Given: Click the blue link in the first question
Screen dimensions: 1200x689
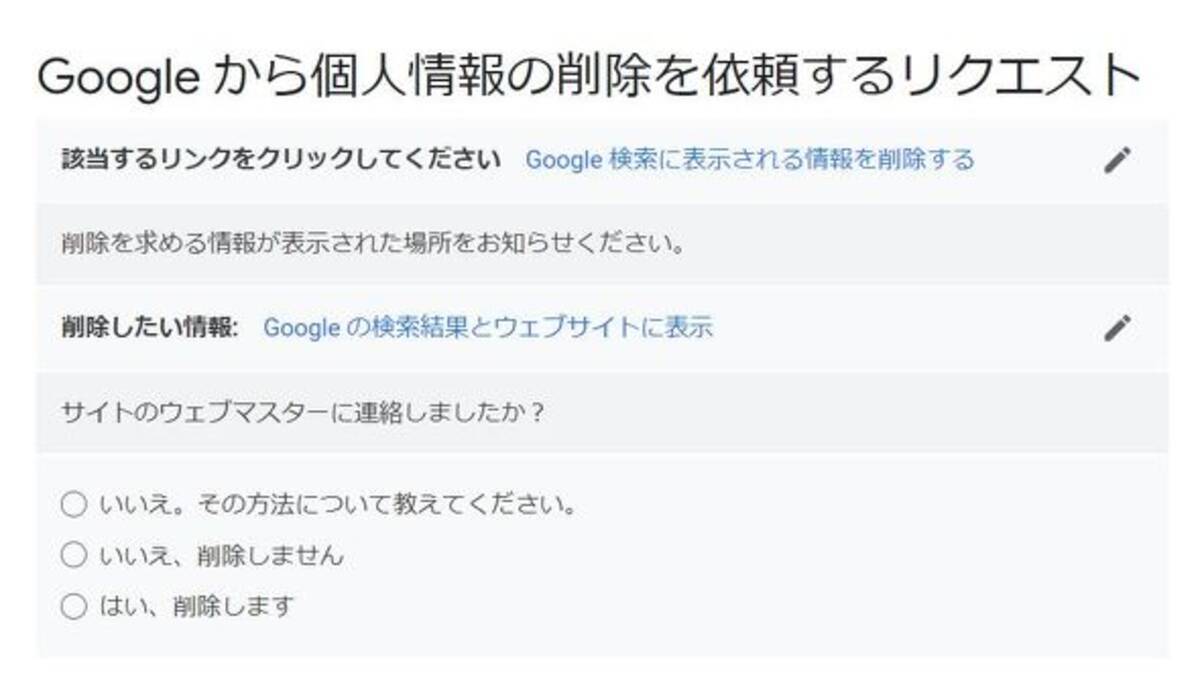Looking at the screenshot, I should tap(752, 160).
